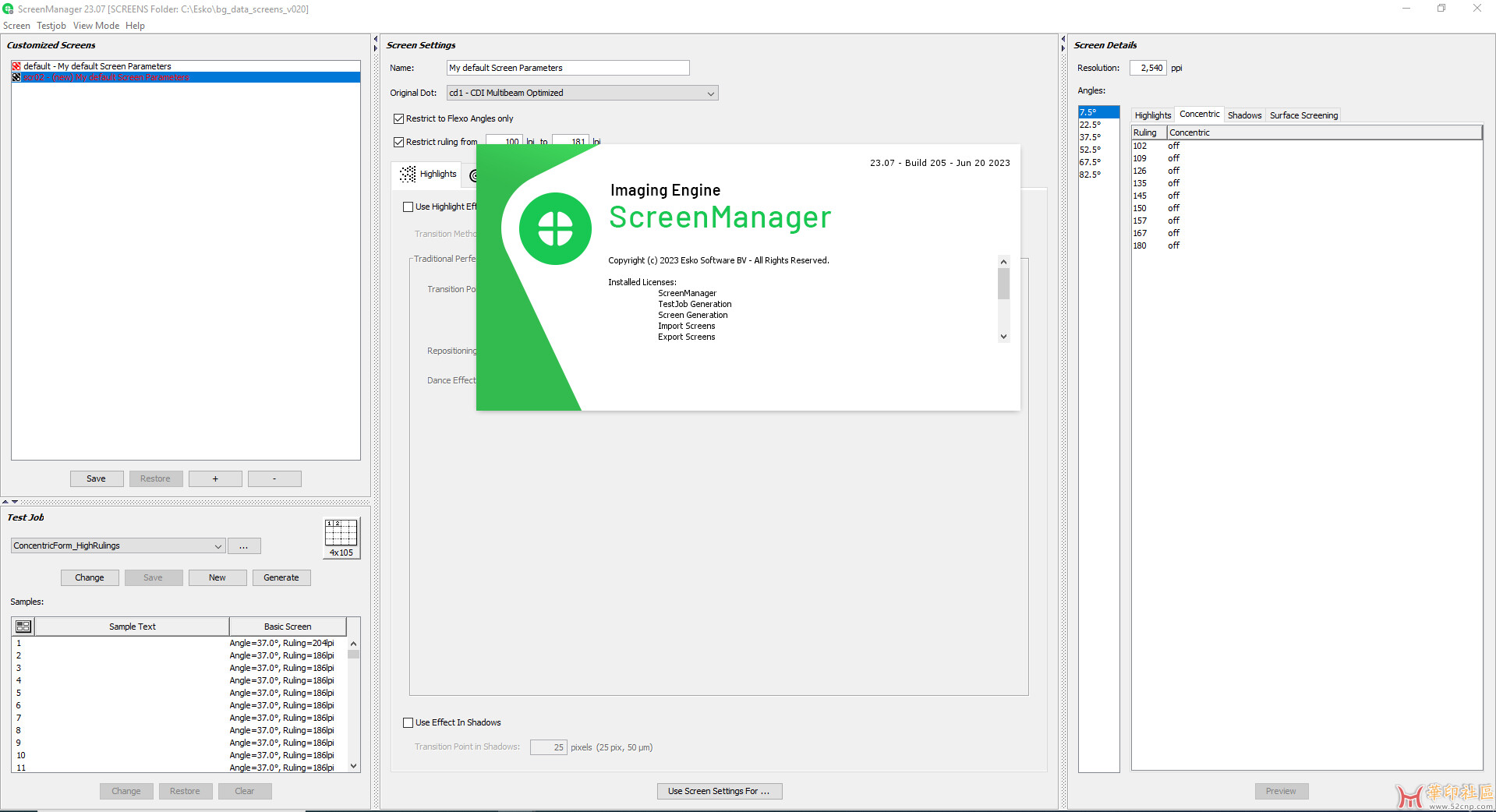Click Clear button below samples

click(x=245, y=791)
